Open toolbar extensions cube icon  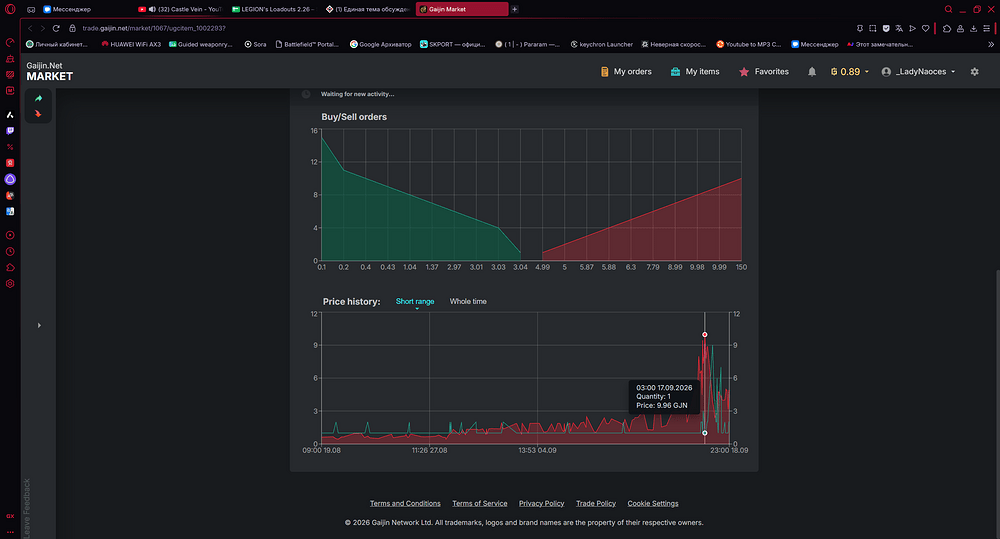947,28
